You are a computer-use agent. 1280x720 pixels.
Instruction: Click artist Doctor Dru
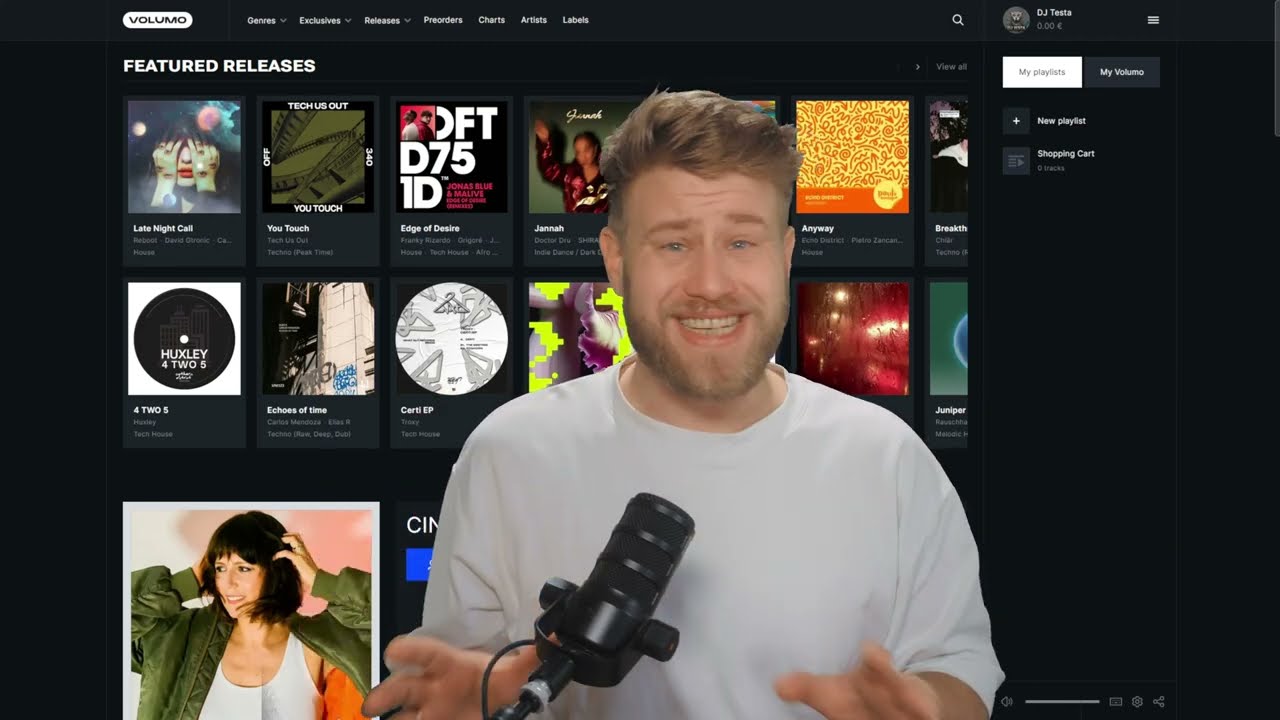coord(552,241)
